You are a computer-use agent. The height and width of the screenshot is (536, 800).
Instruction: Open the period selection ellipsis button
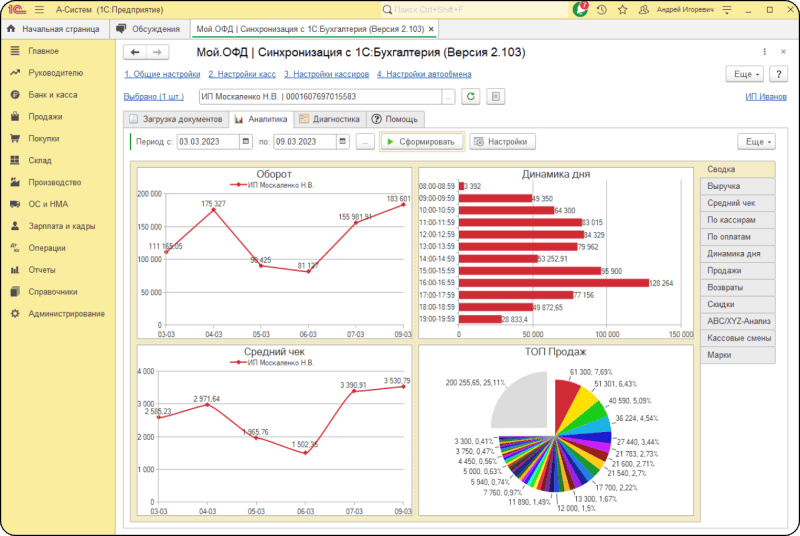[365, 142]
